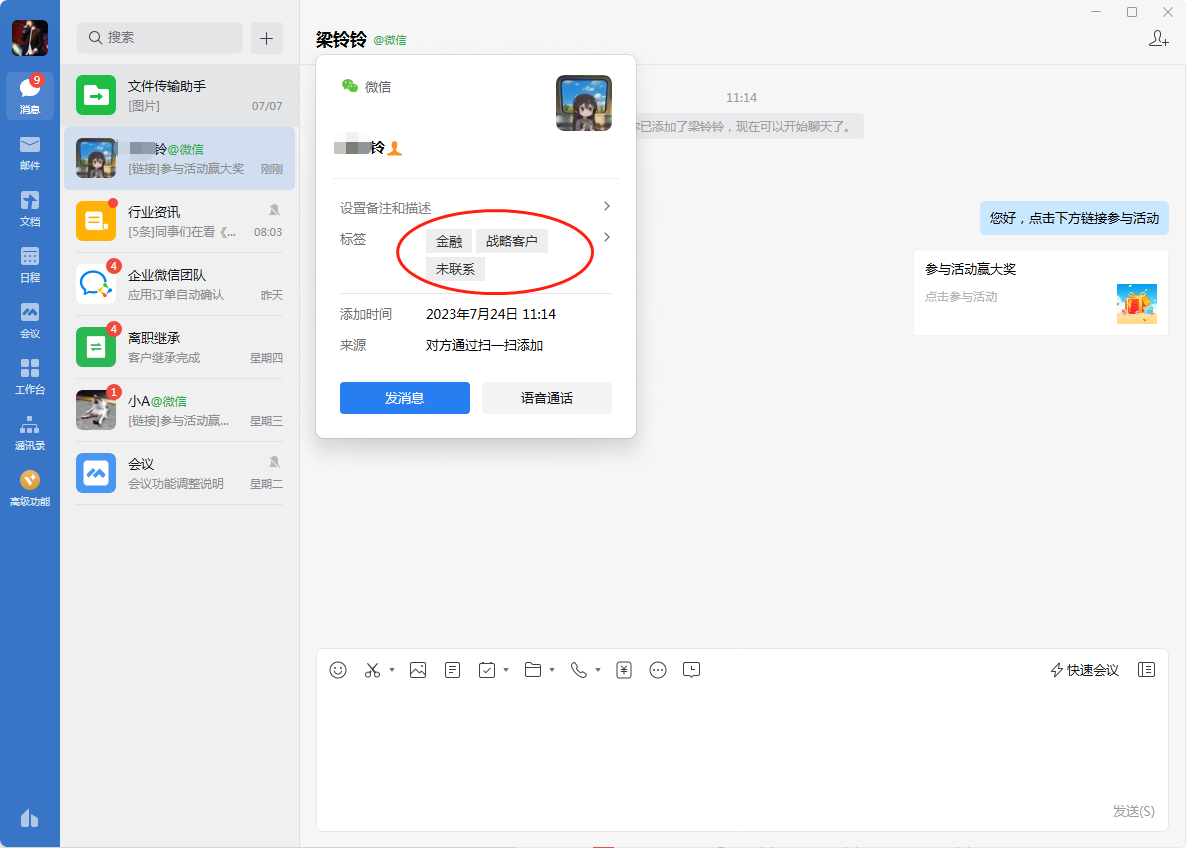
Task: Click the task checklist icon
Action: coord(487,670)
